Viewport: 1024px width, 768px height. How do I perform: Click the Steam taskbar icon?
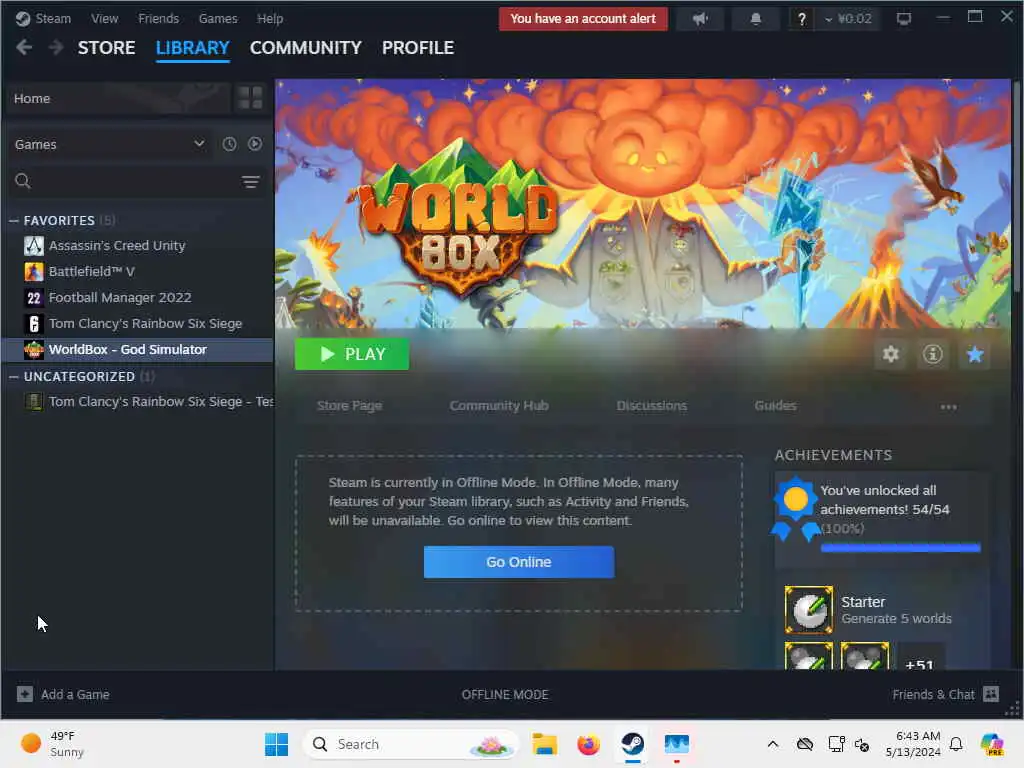point(632,744)
